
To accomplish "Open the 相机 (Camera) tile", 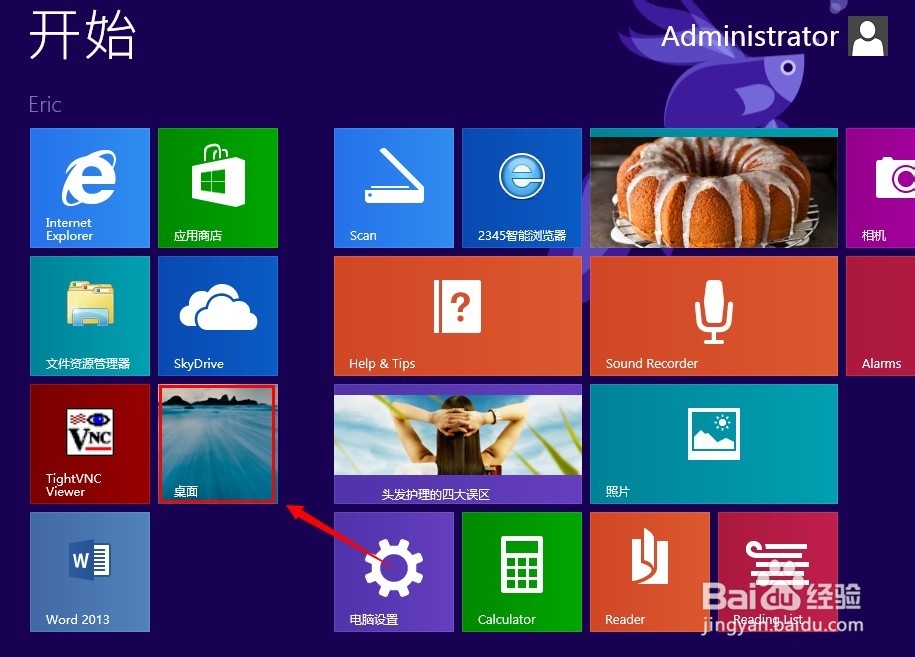I will click(x=885, y=187).
